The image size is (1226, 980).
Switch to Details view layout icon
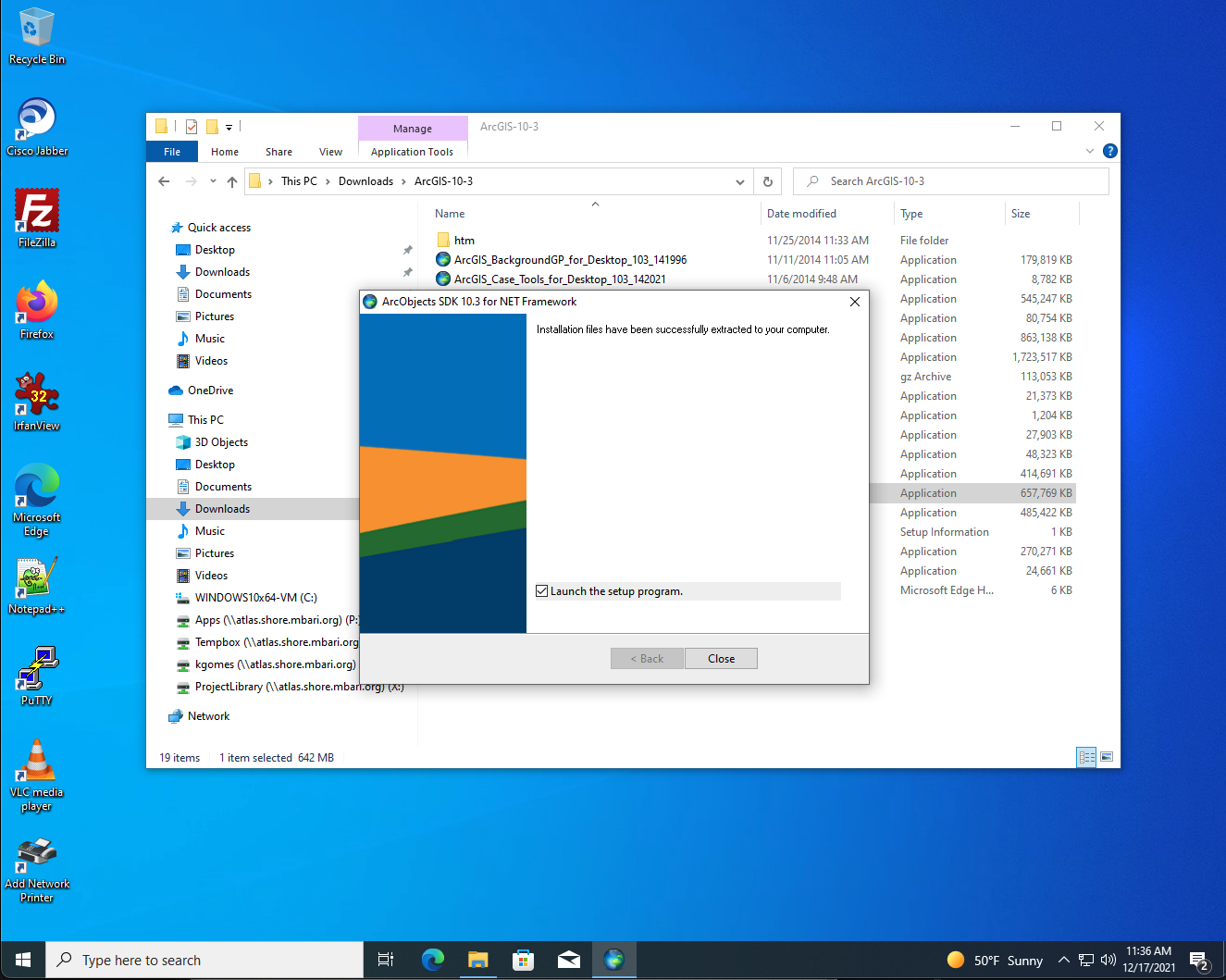1086,757
